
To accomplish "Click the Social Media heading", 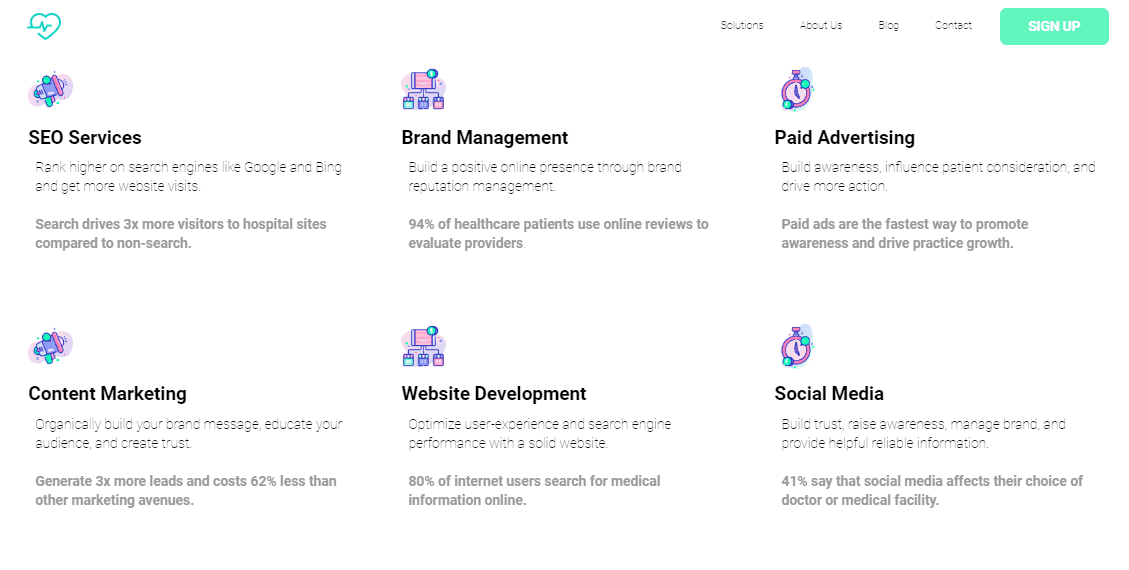I will click(829, 394).
